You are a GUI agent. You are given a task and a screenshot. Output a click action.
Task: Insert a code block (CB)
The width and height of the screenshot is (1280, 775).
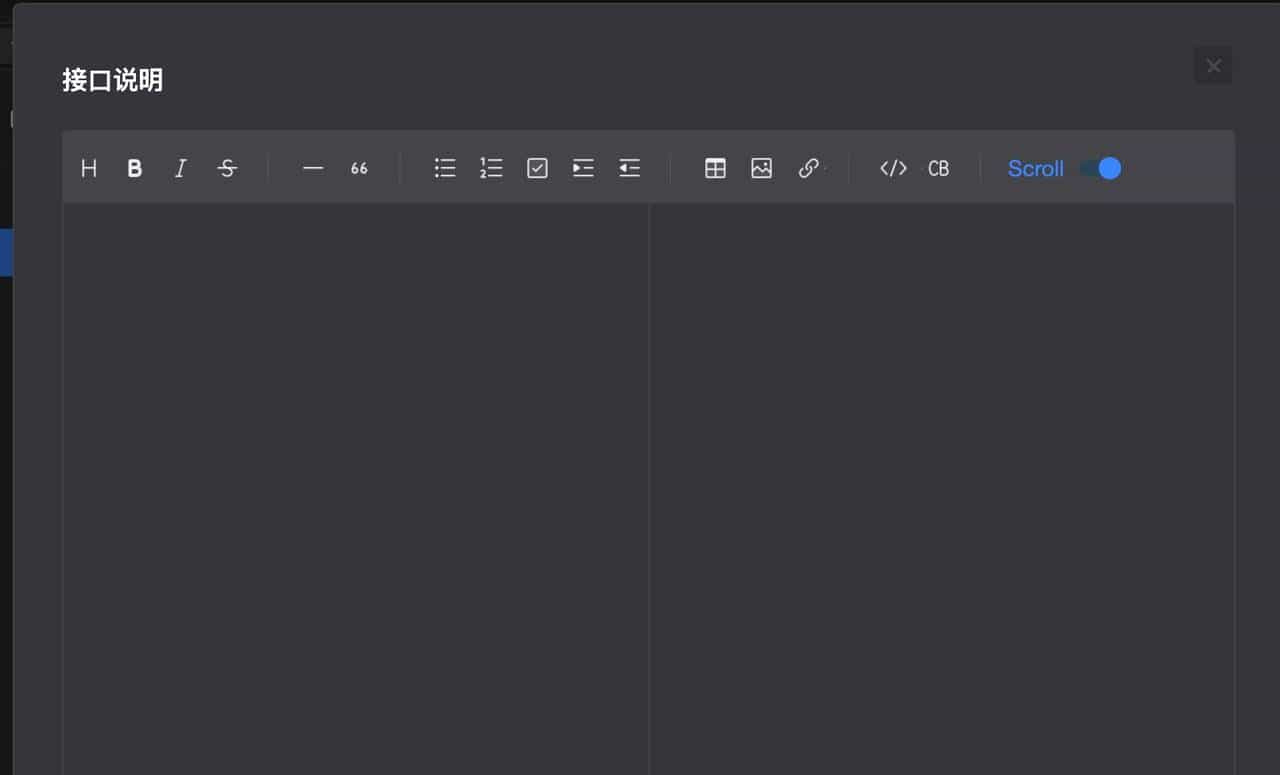(938, 169)
